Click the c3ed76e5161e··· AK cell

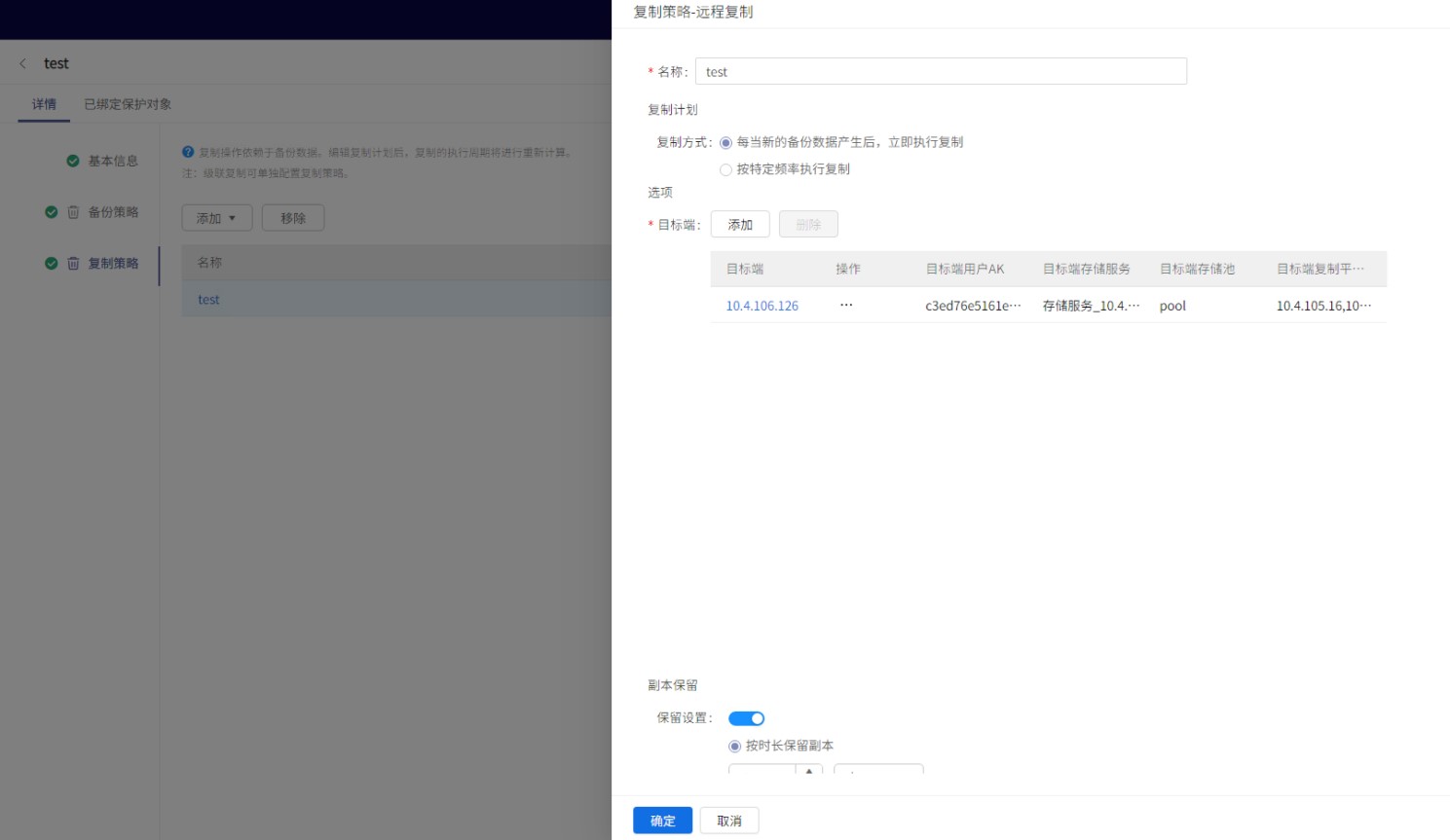point(973,306)
